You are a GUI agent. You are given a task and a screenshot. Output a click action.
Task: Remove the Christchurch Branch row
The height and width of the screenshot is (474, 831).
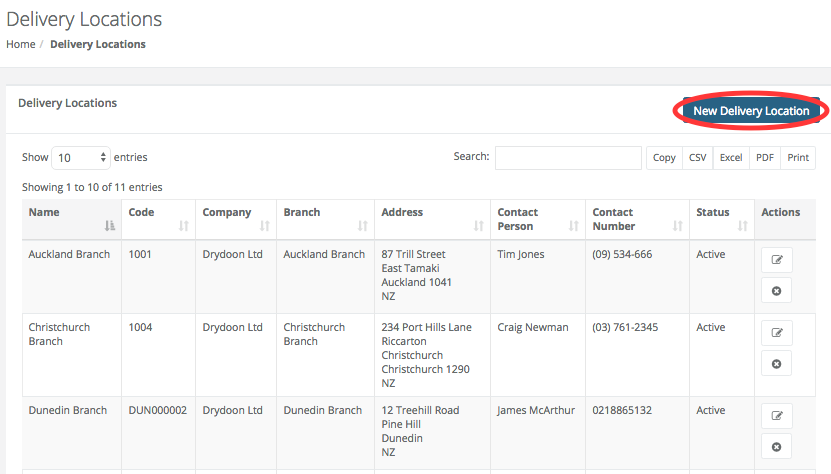776,362
